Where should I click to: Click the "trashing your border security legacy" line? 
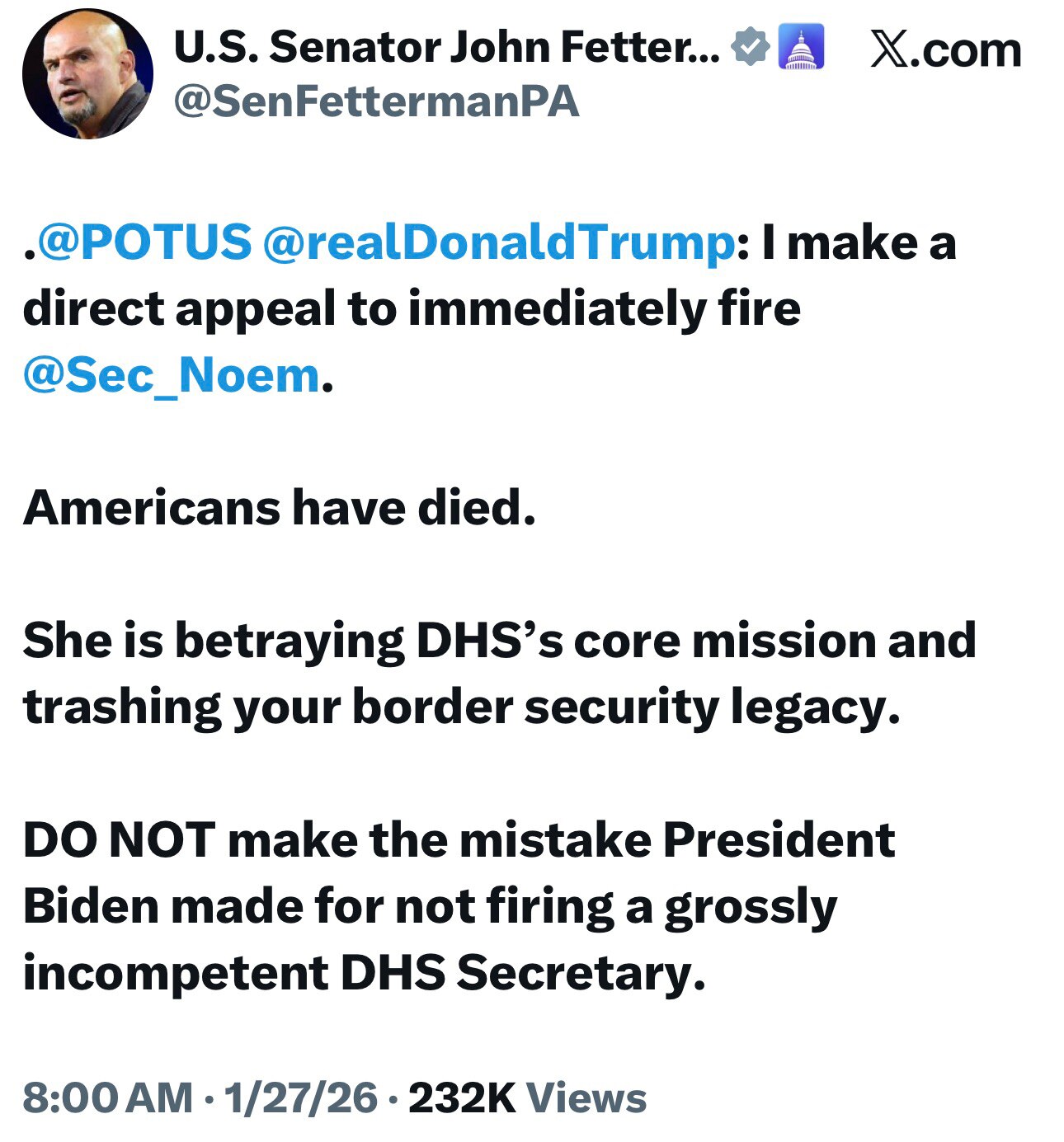[461, 707]
